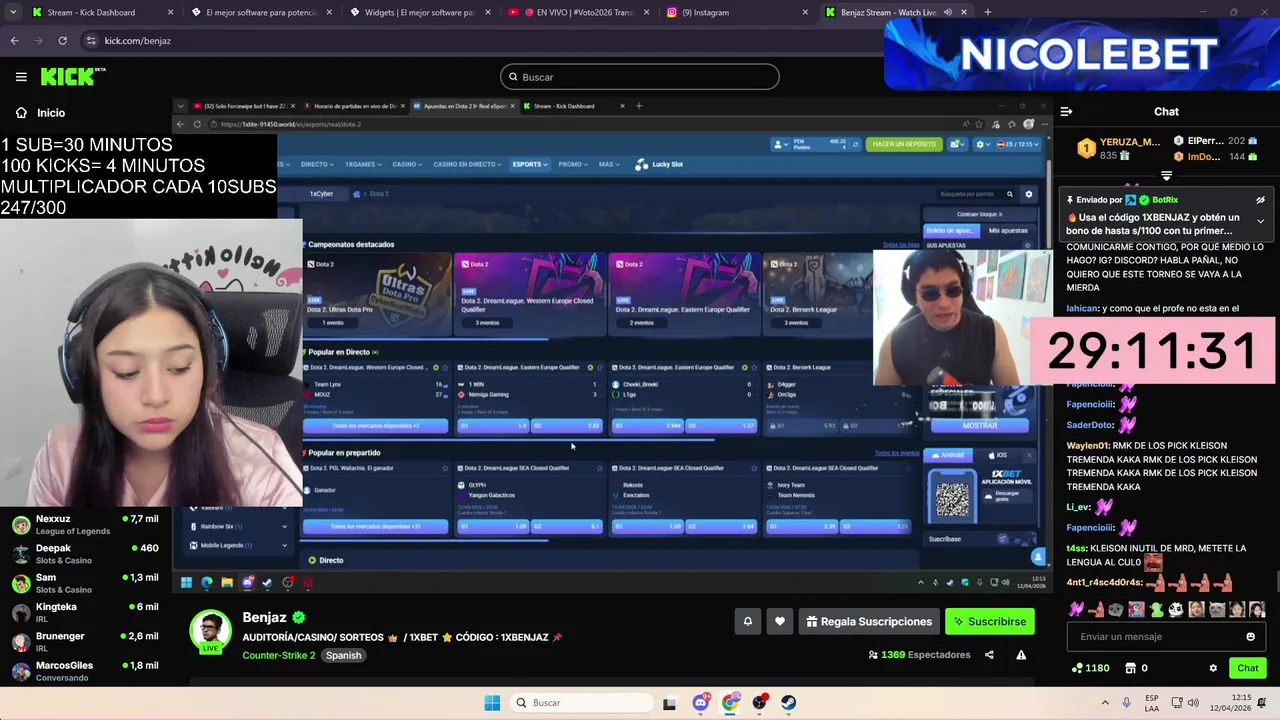This screenshot has width=1280, height=720.
Task: Follow Benjaz with the heart button
Action: coord(780,622)
